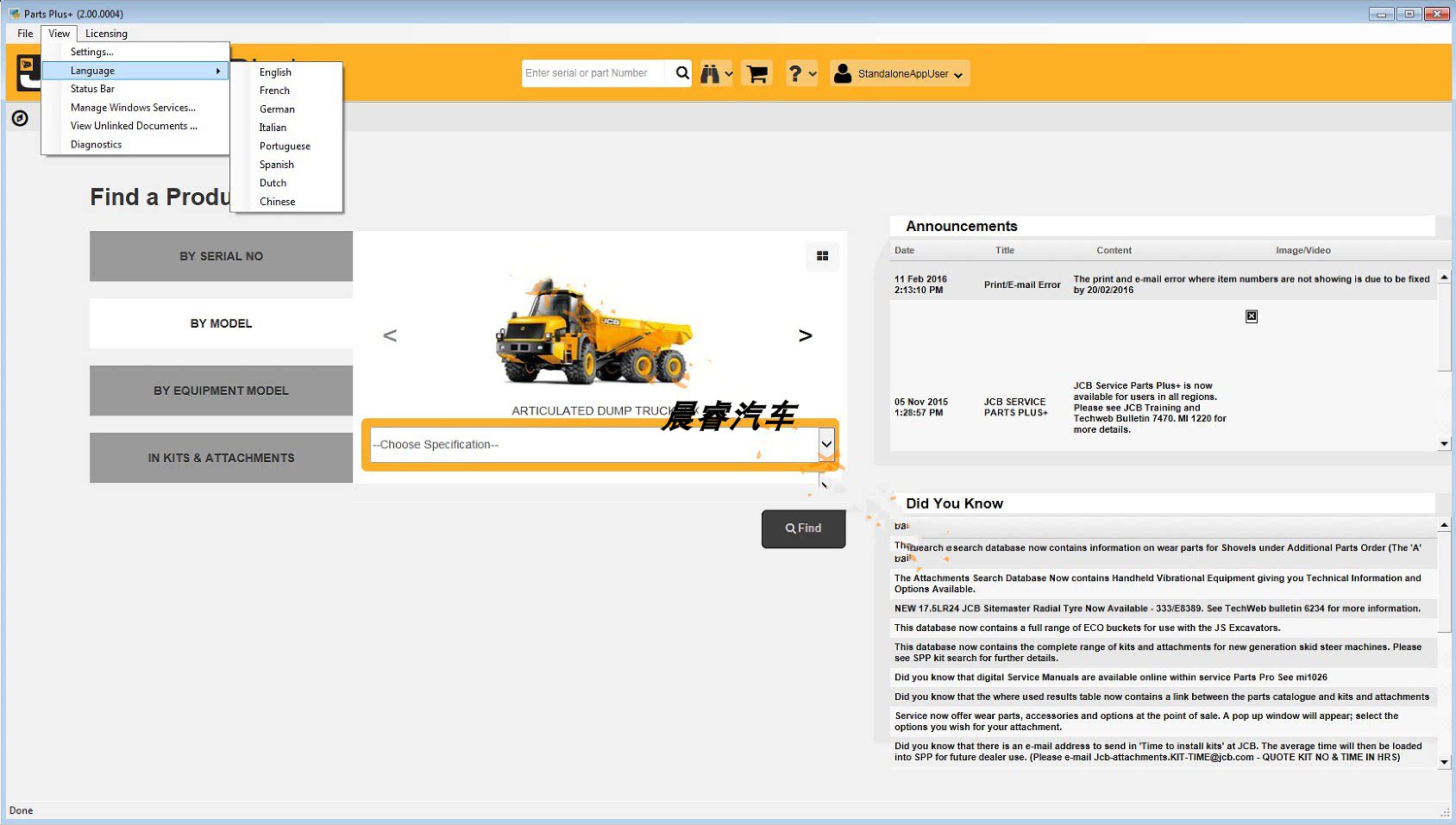The height and width of the screenshot is (825, 1456).
Task: Select the Print/E-mail Error announcement title
Action: click(1022, 284)
